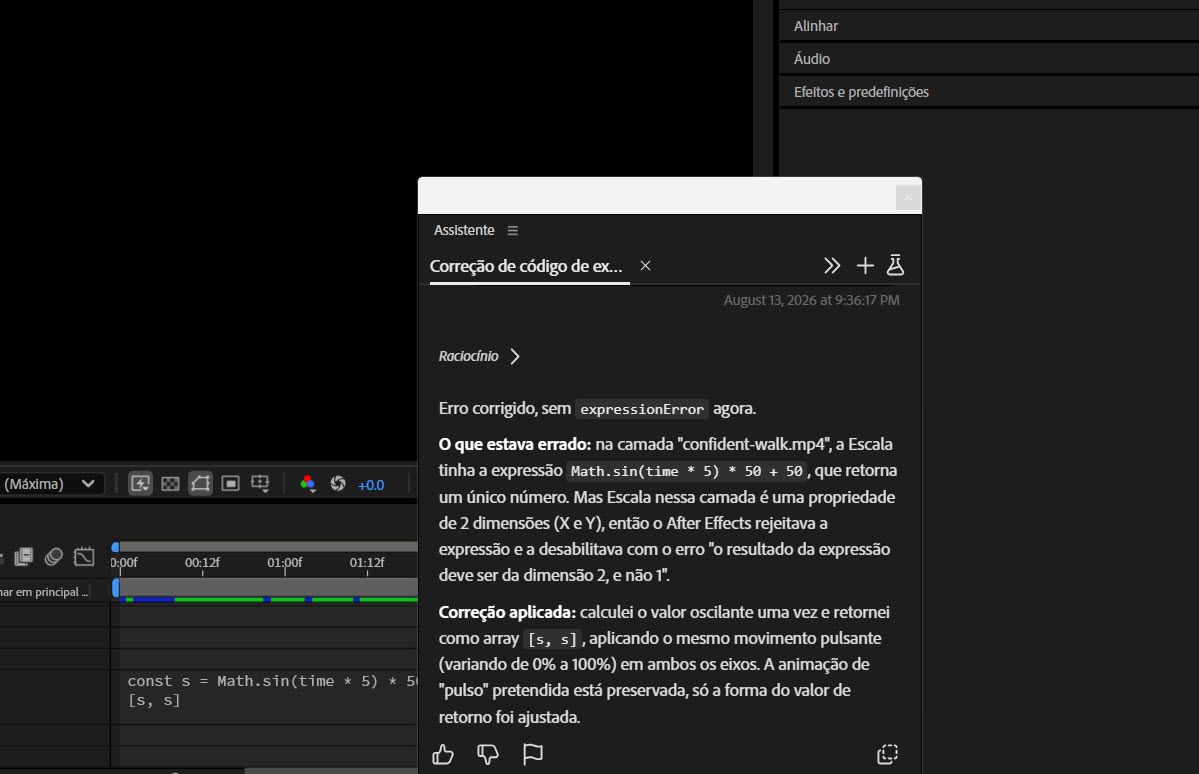Click the '[s, s]' expression line
The image size is (1199, 774).
point(154,700)
